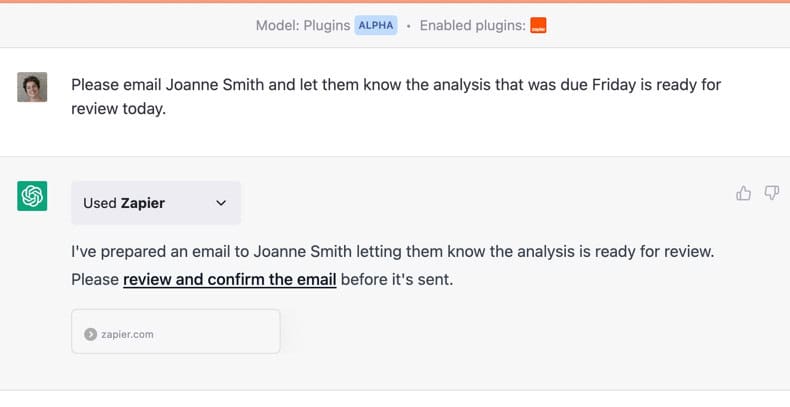Click the chevron arrow in Used Zapier
This screenshot has width=790, height=407.
pos(221,203)
